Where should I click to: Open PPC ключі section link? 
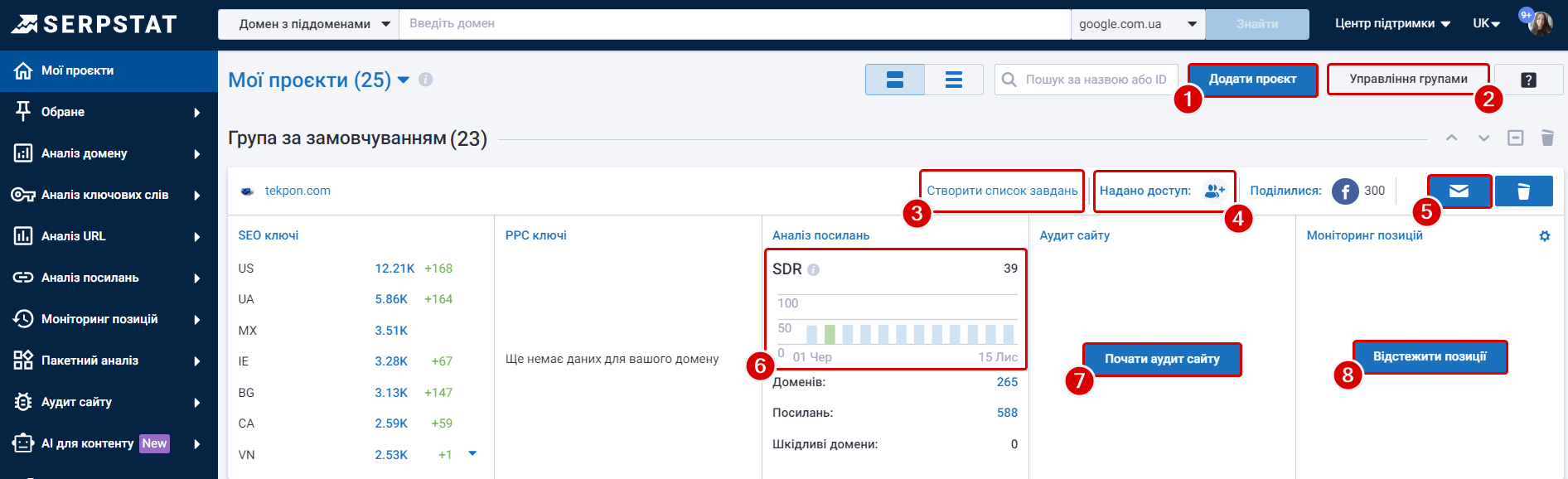coord(536,235)
